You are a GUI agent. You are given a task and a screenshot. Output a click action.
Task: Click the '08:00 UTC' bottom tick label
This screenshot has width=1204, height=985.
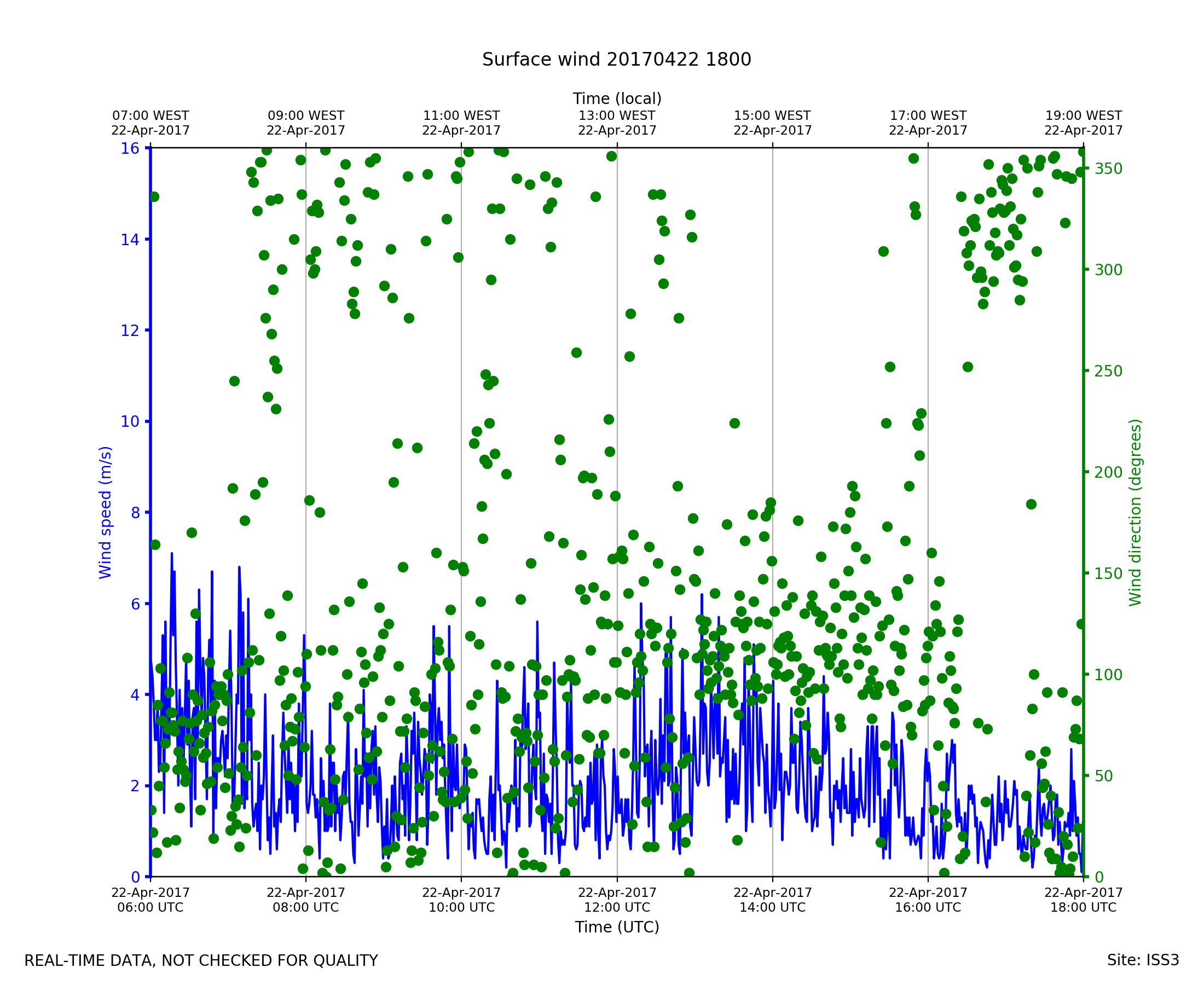[306, 907]
